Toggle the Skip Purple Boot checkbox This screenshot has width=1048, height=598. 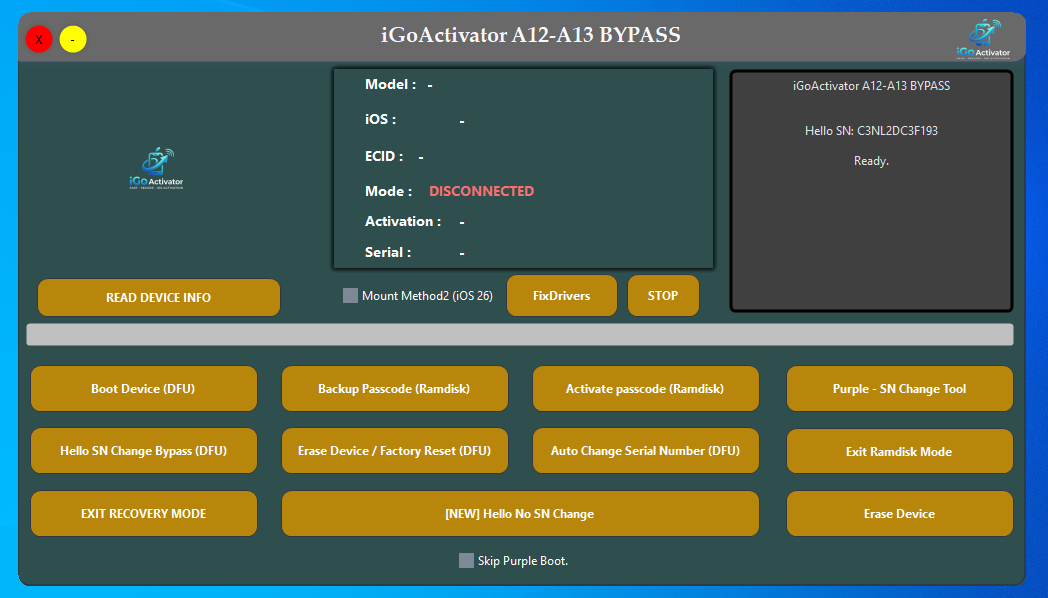click(x=467, y=561)
